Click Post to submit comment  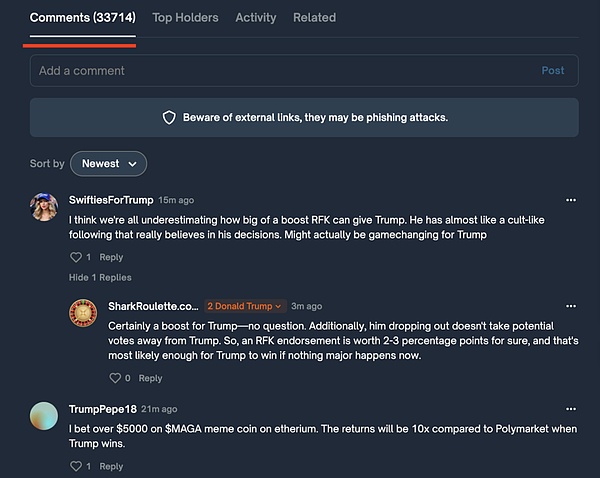click(553, 71)
